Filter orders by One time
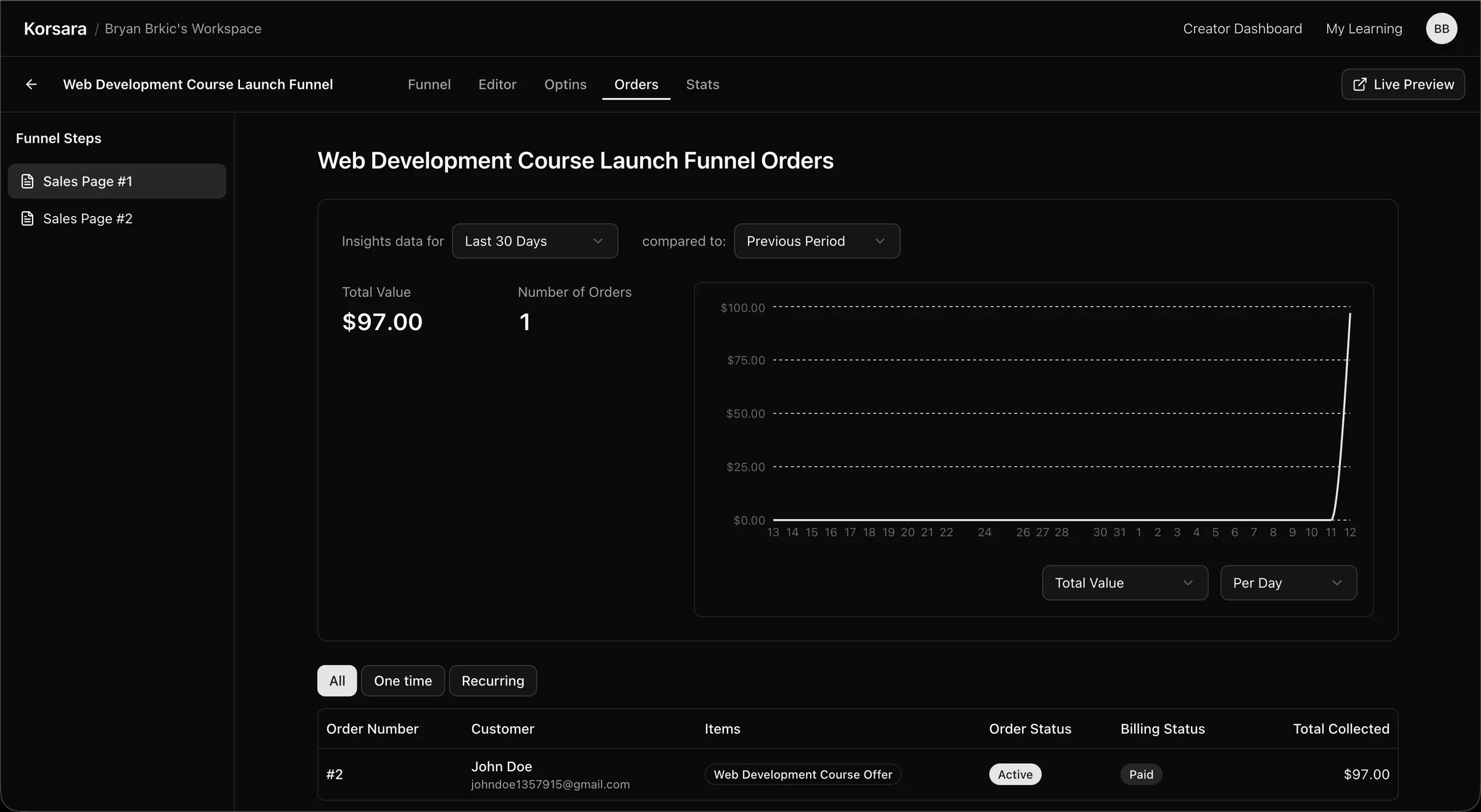 click(402, 681)
